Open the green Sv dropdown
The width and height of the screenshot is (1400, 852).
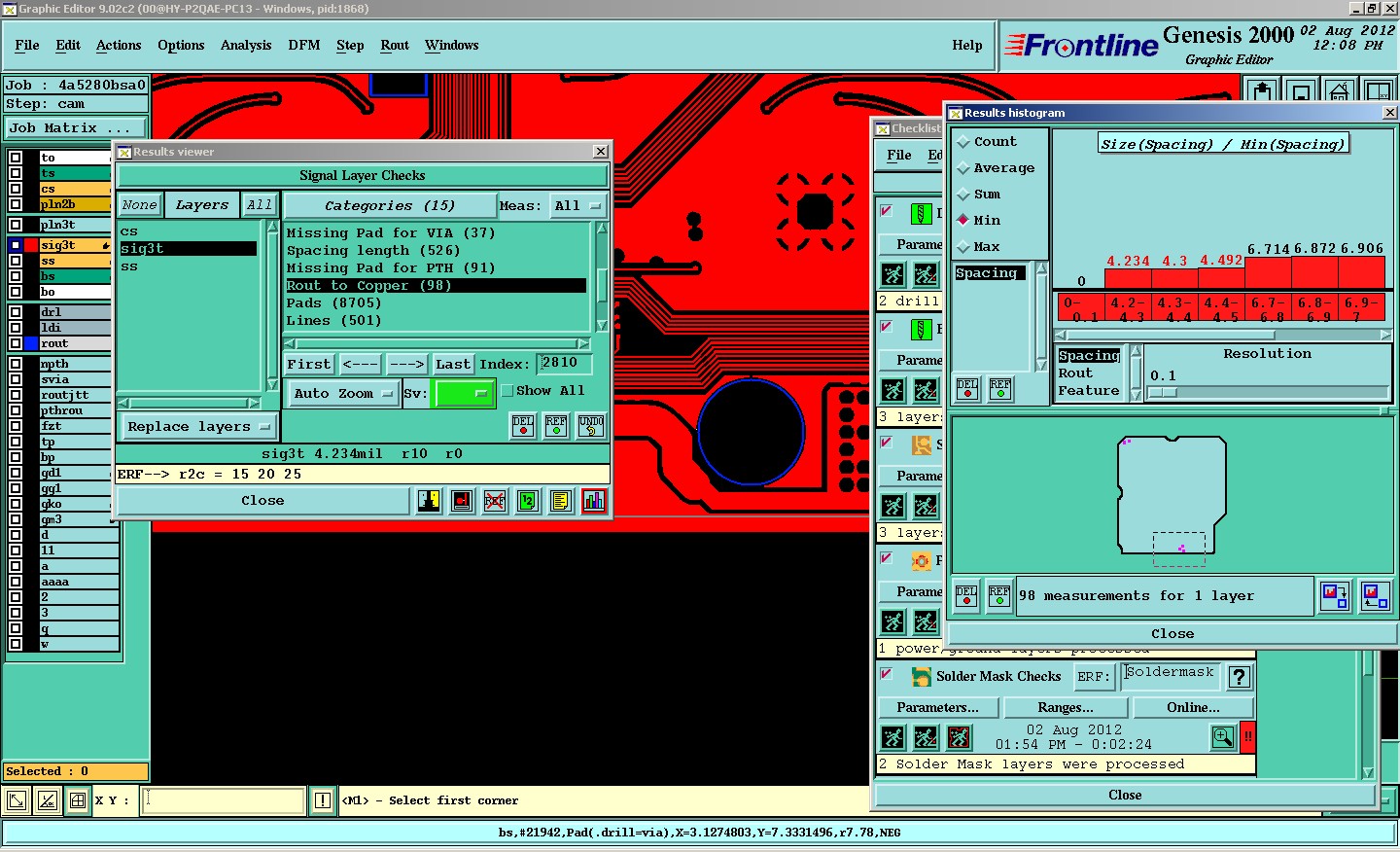click(465, 393)
